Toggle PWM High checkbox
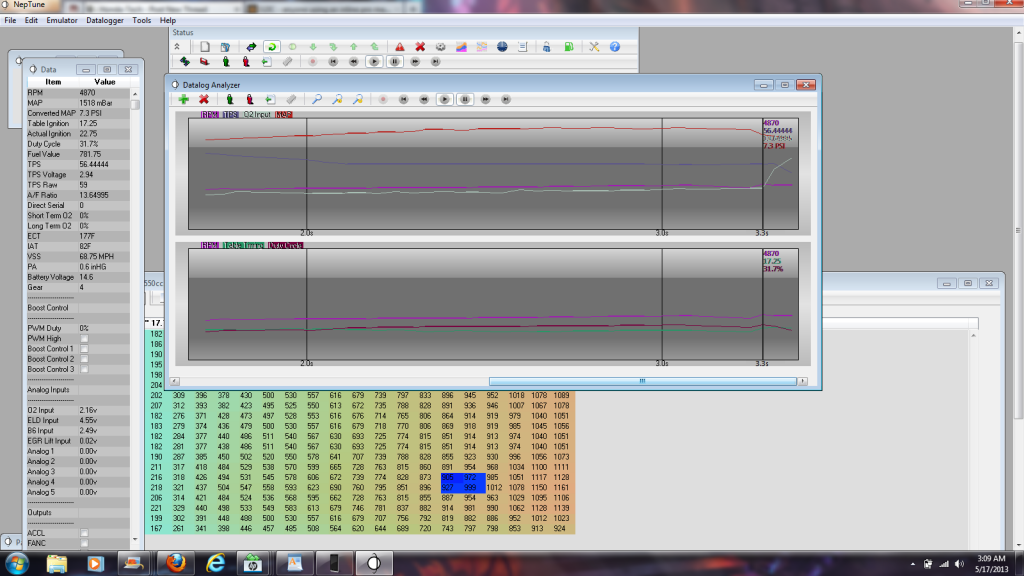Viewport: 1024px width, 576px height. point(84,338)
